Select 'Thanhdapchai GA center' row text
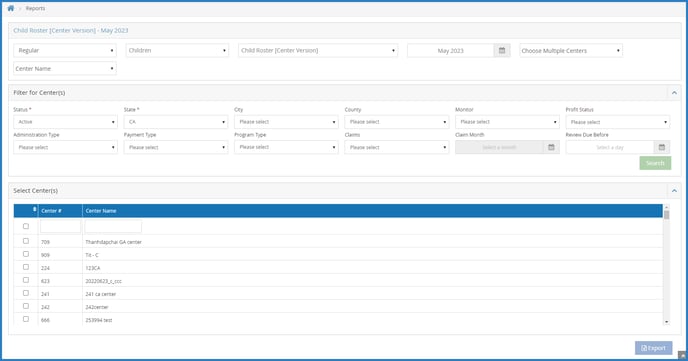Screen dimensions: 688x361 [113, 242]
